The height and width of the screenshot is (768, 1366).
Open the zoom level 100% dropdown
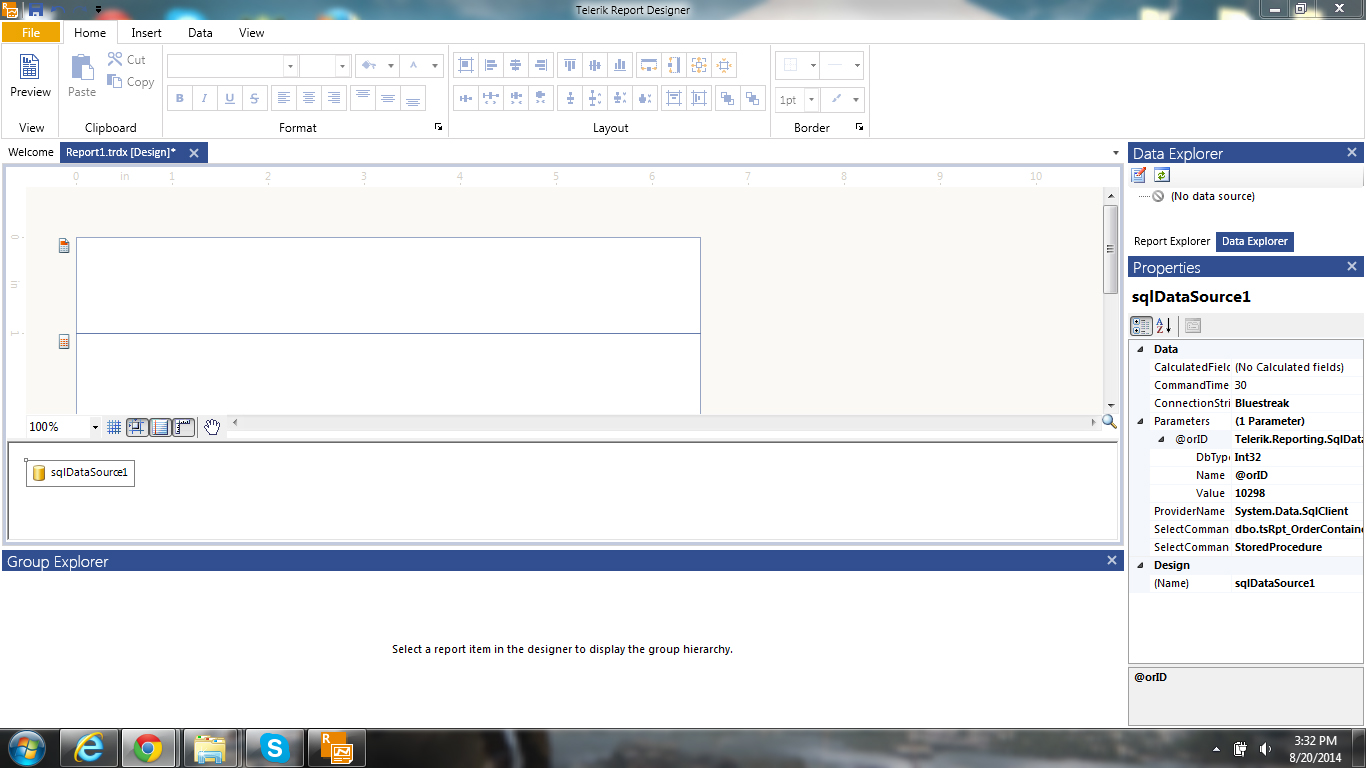pos(96,427)
